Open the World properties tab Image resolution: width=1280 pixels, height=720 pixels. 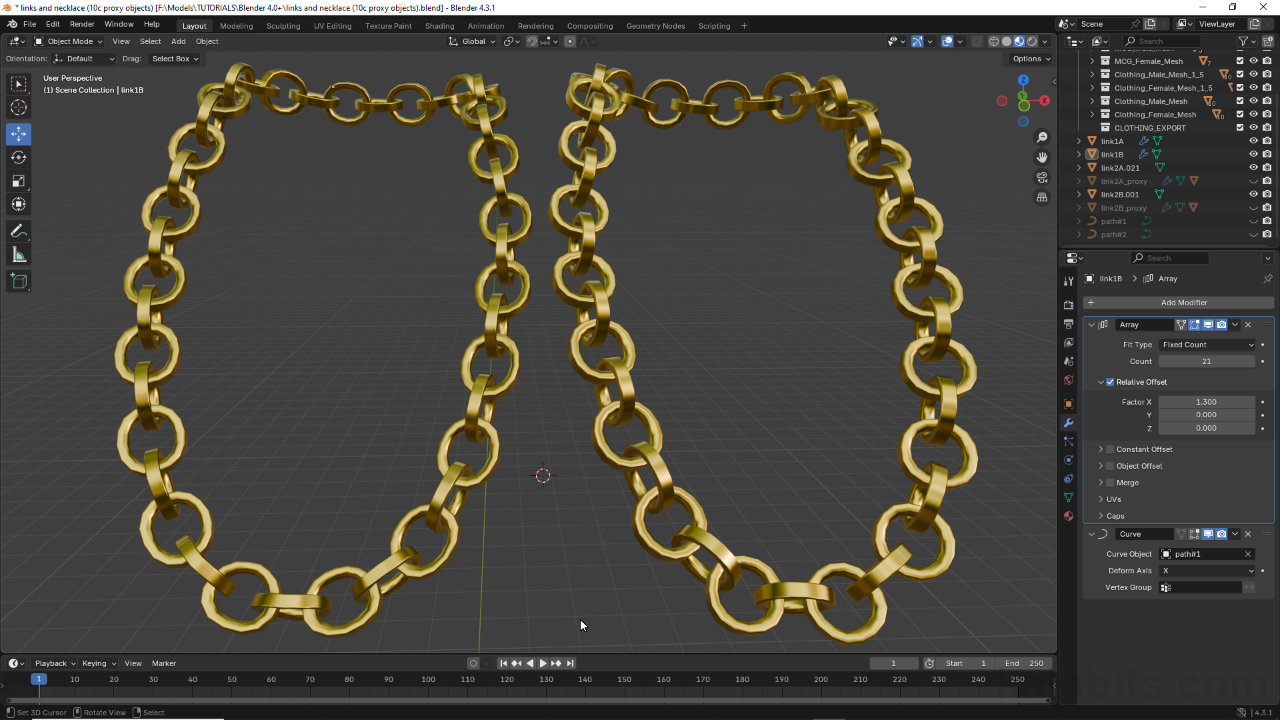[x=1069, y=380]
